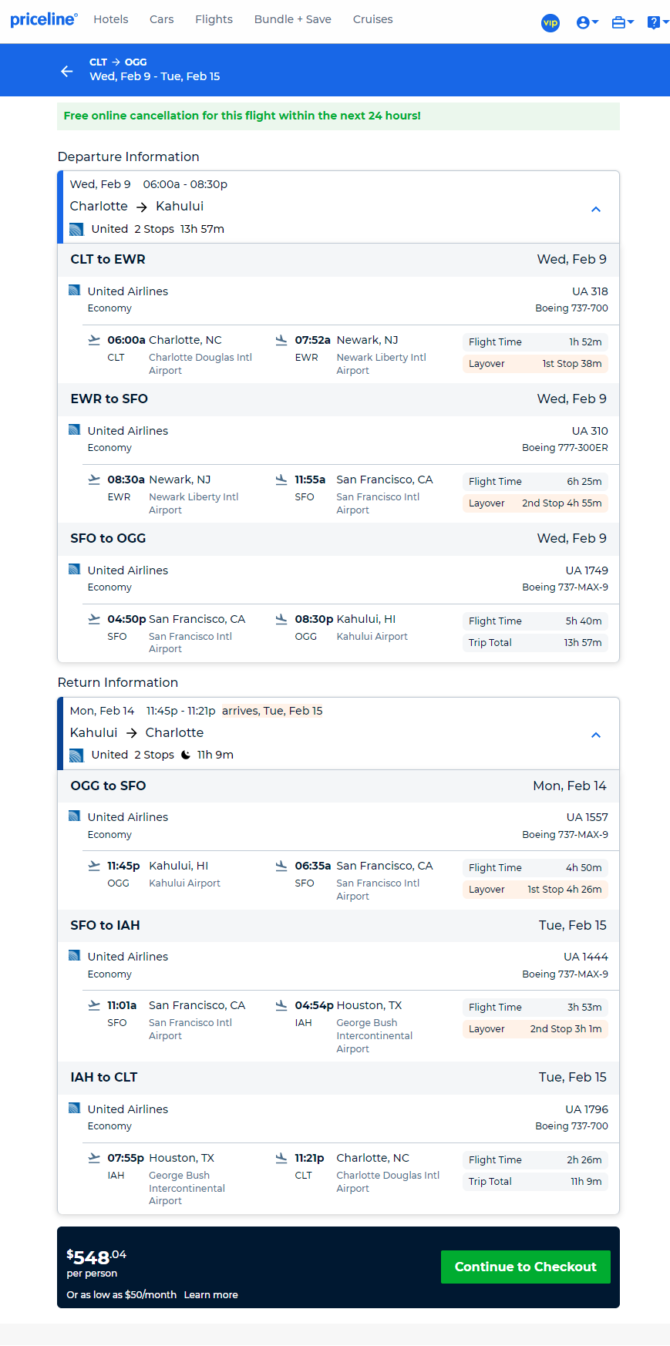The height and width of the screenshot is (1346, 670).
Task: Click the 1st Stop 38m layover badge
Action: click(x=535, y=364)
